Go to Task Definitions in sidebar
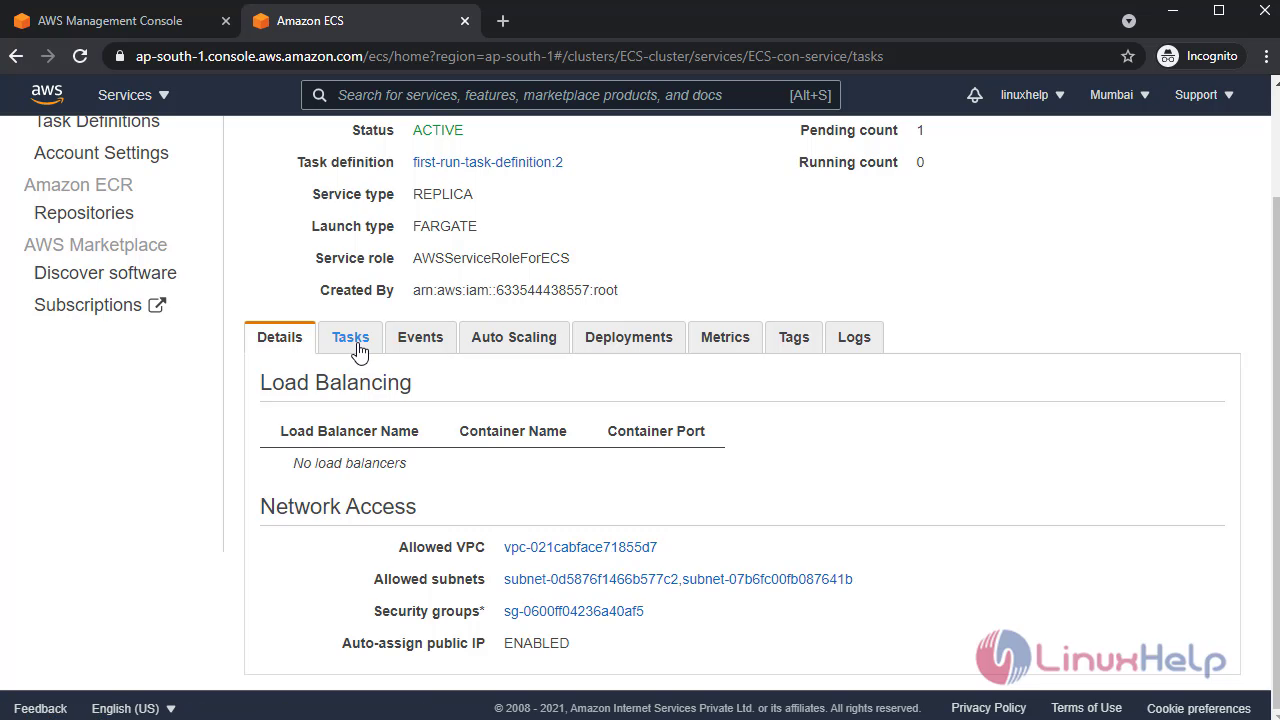Viewport: 1280px width, 720px height. (x=97, y=121)
